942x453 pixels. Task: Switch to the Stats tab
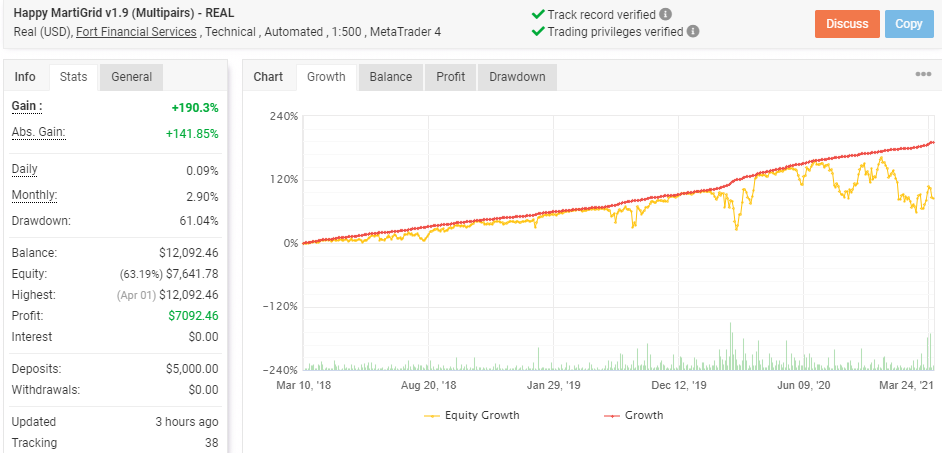tap(73, 77)
